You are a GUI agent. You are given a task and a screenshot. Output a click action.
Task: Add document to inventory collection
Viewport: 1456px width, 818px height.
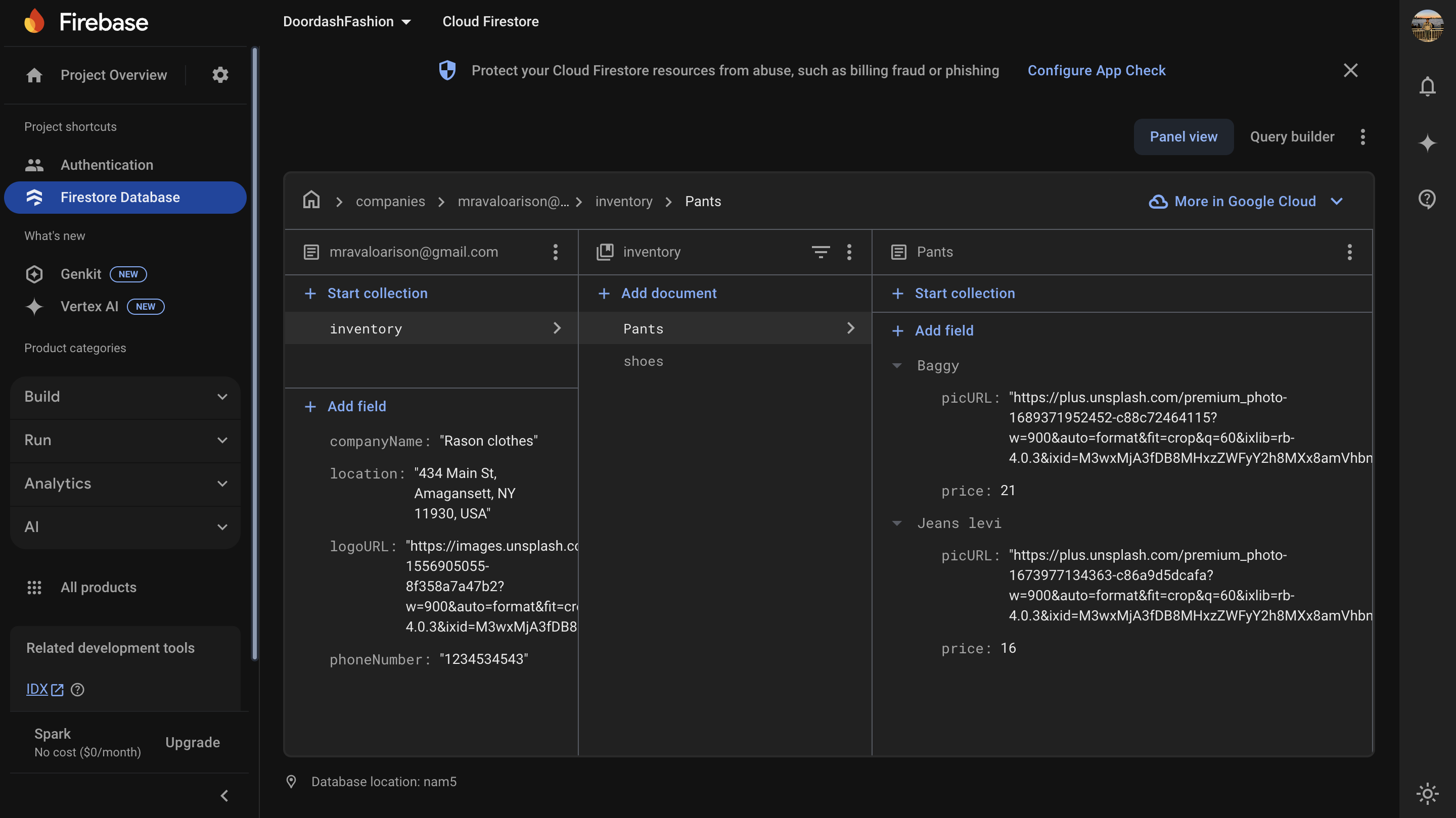[657, 293]
